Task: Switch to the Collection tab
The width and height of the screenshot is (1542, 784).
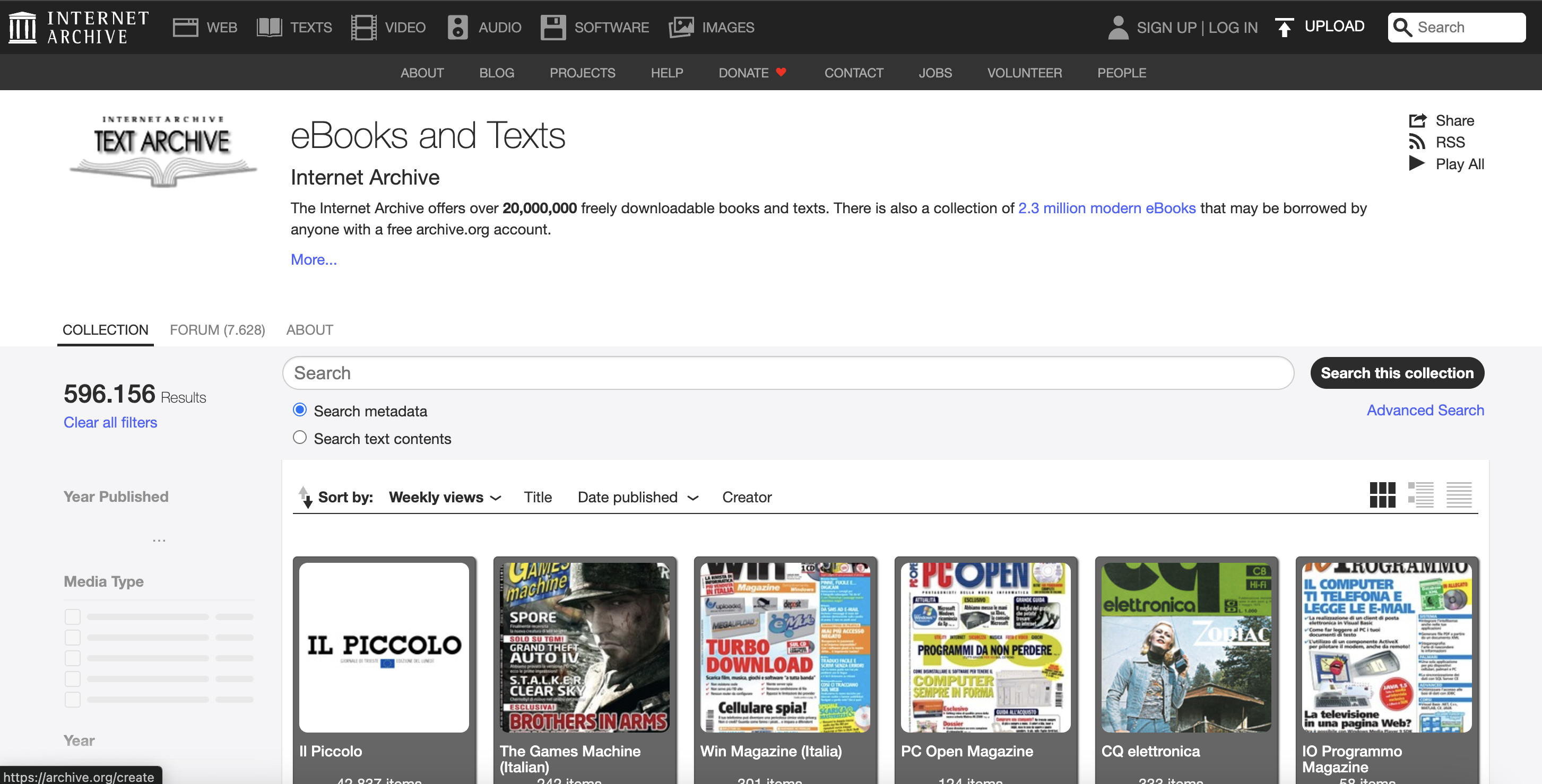Action: pyautogui.click(x=106, y=330)
